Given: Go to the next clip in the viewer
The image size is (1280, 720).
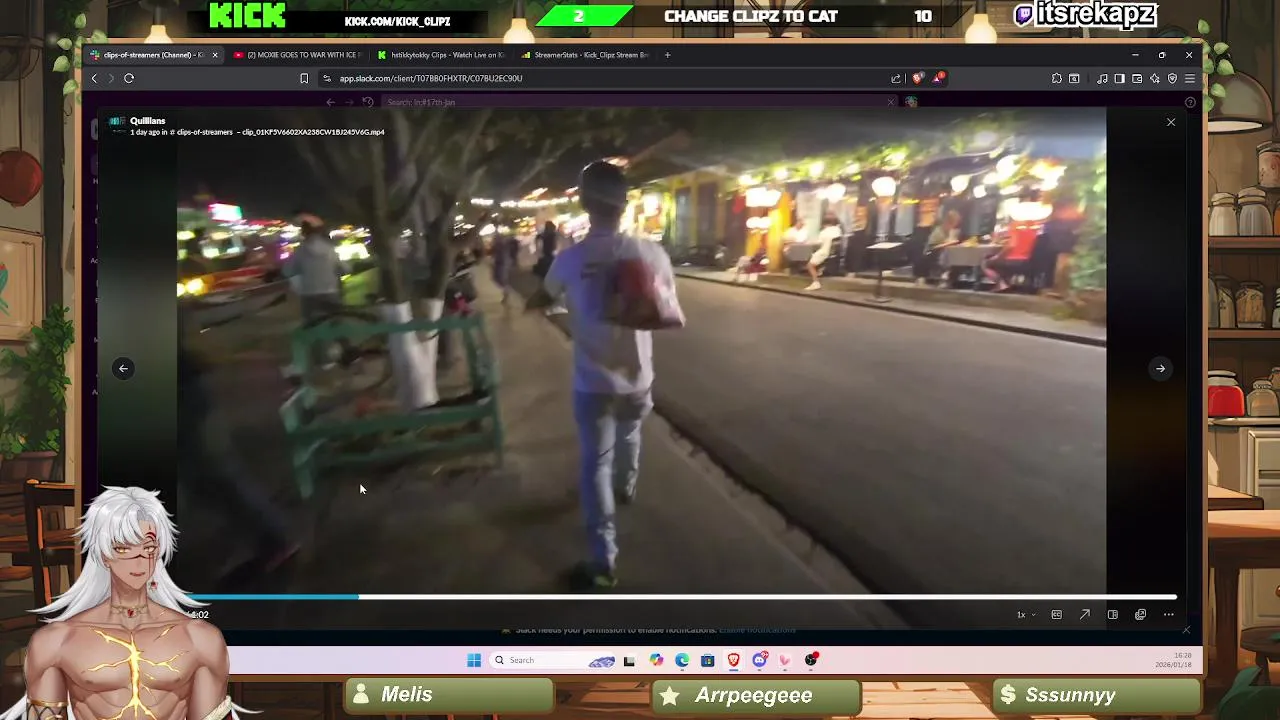Looking at the screenshot, I should (x=1160, y=368).
